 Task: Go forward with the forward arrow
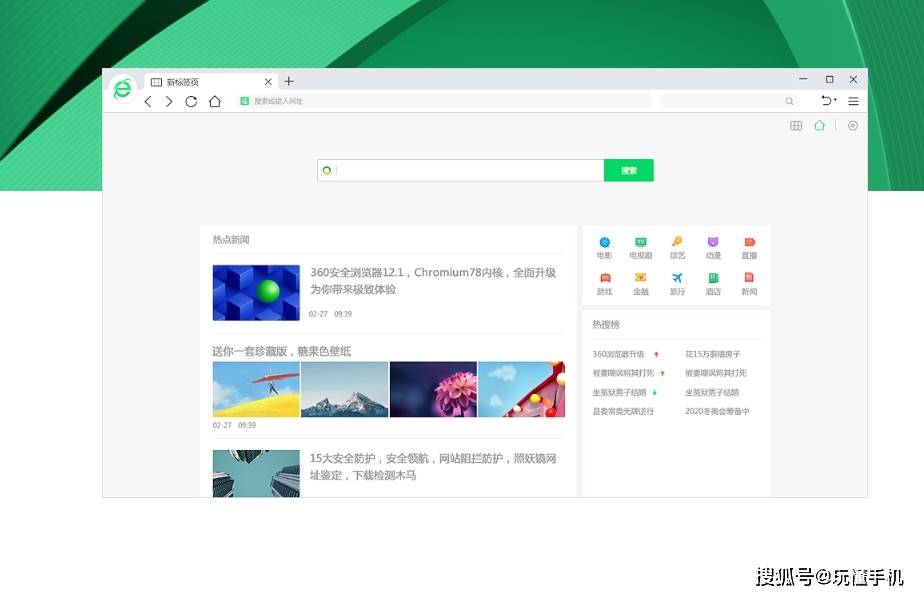(x=169, y=101)
